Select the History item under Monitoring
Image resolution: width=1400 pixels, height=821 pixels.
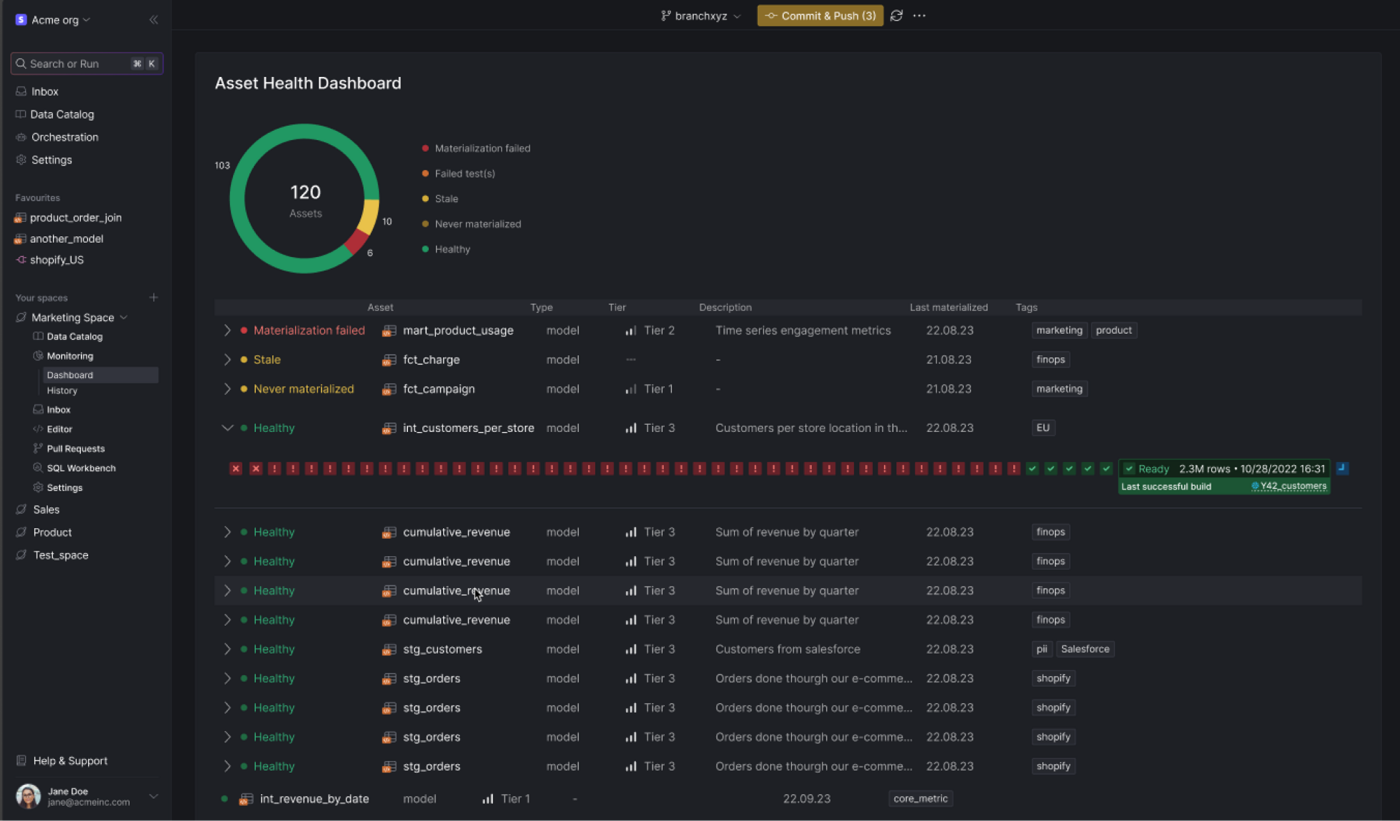pos(62,391)
